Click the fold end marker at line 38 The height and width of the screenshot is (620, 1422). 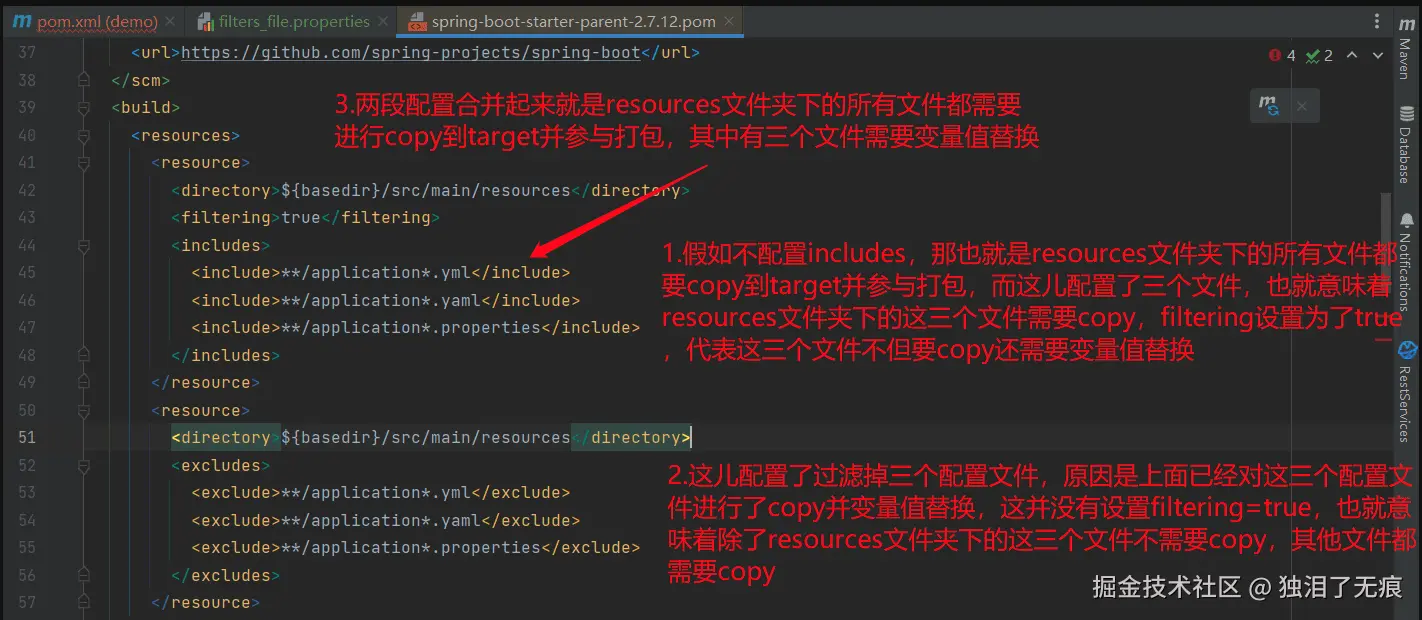pos(84,80)
